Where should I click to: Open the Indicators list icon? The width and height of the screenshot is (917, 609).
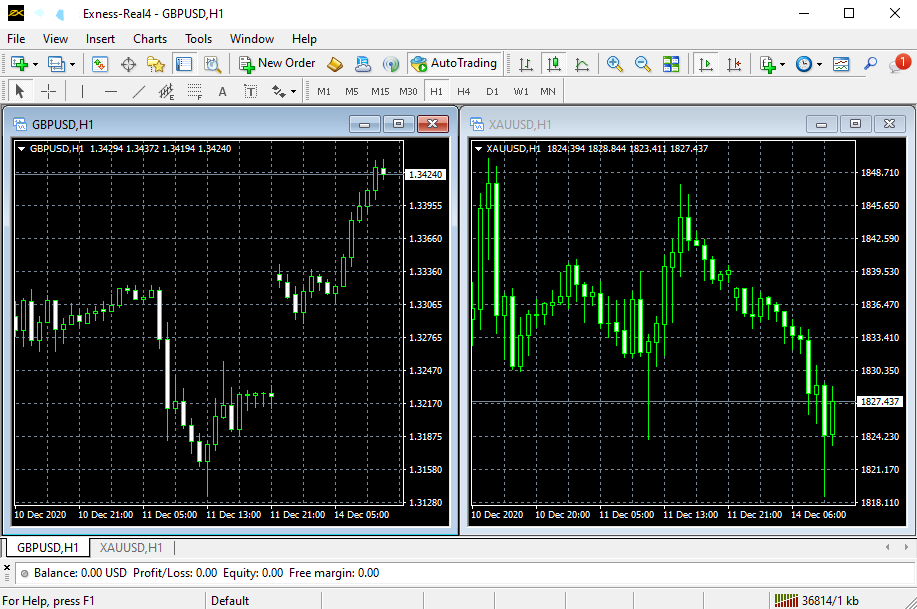click(768, 63)
